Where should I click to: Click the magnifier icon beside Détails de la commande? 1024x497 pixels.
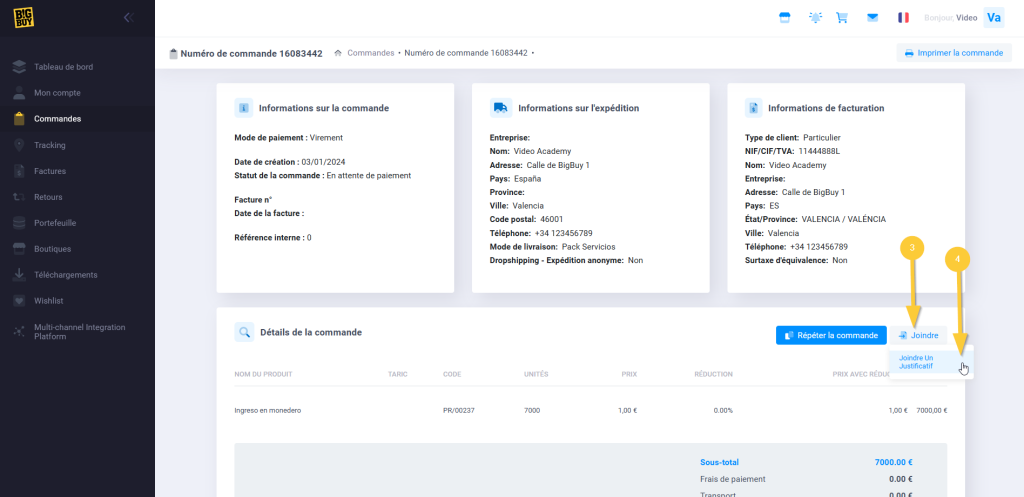[244, 333]
